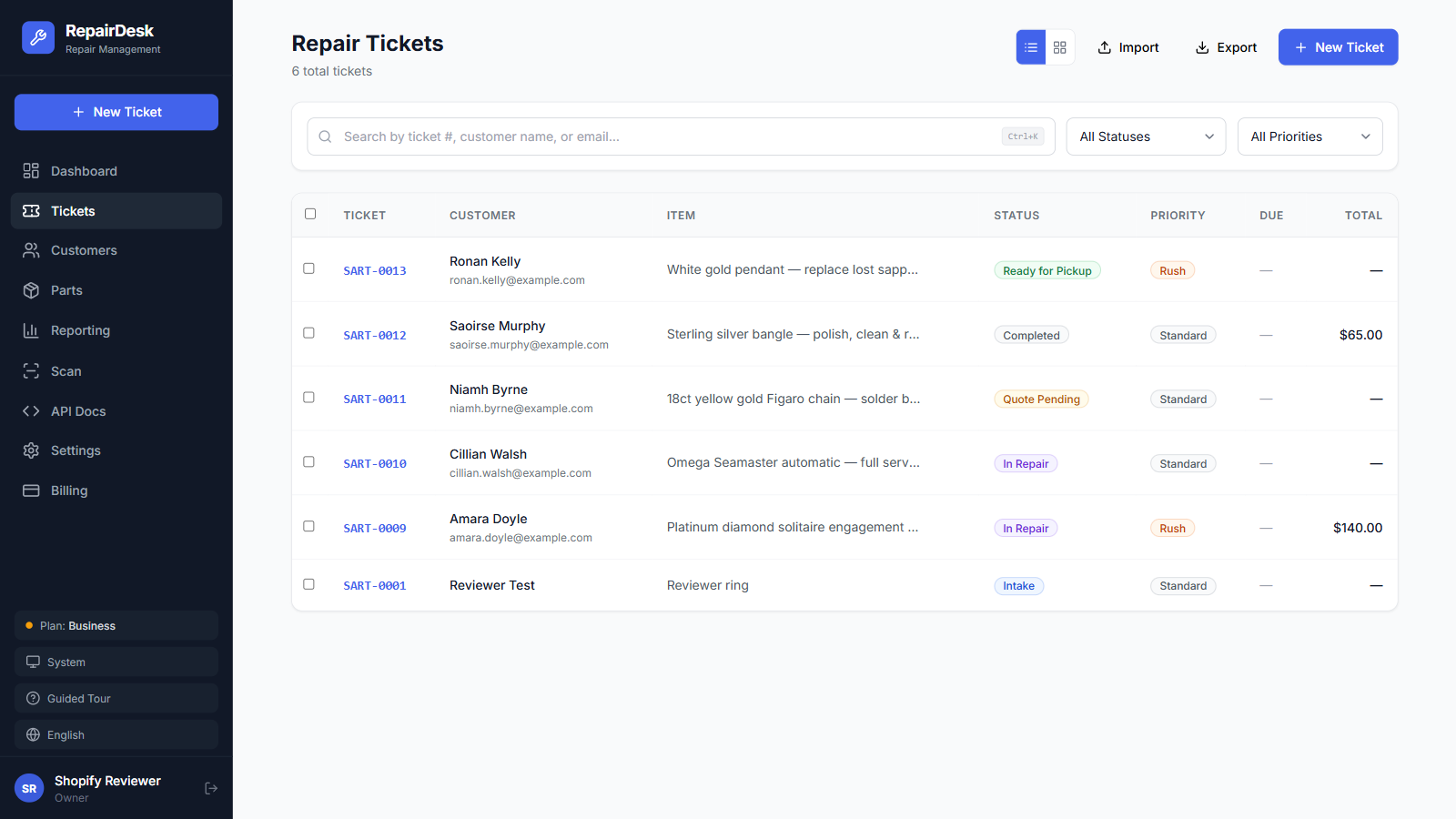Open ticket link SART-0010
The height and width of the screenshot is (819, 1456).
(x=375, y=464)
